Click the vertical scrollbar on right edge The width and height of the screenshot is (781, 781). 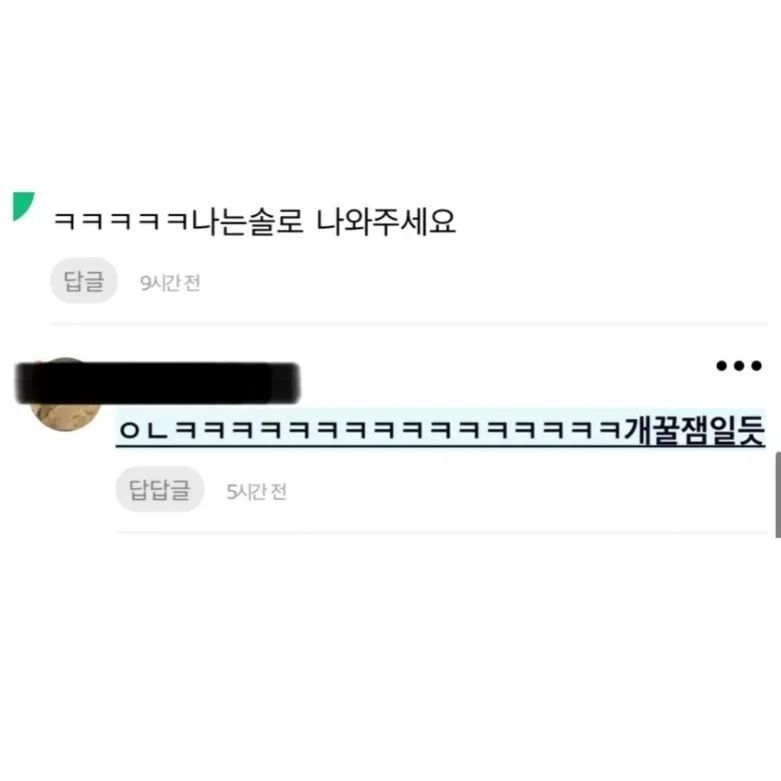point(778,495)
